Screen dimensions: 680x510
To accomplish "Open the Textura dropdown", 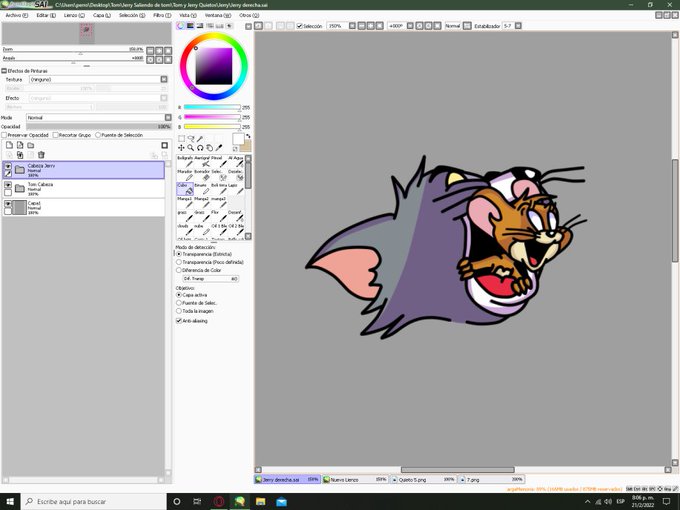I will (164, 79).
